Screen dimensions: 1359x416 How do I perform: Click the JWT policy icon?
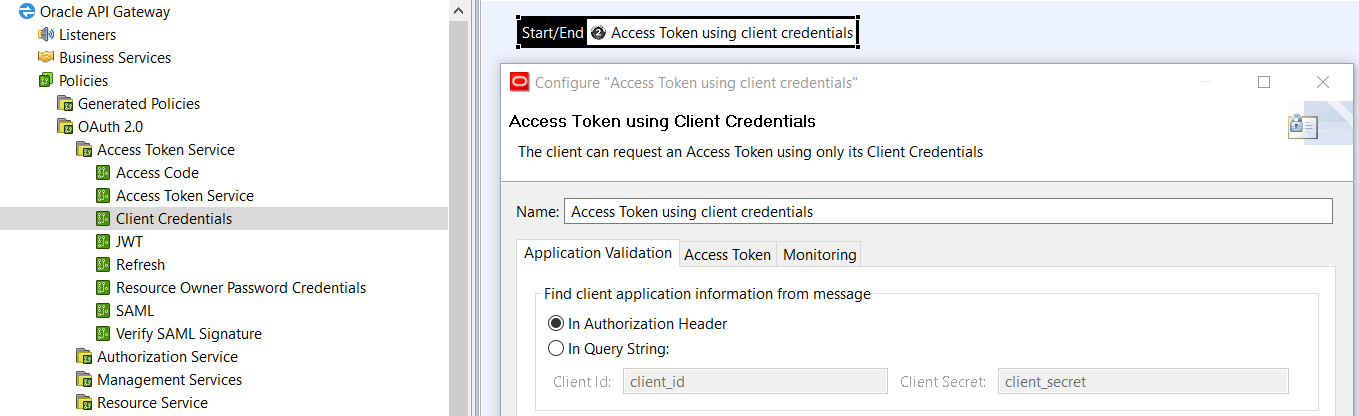click(103, 242)
